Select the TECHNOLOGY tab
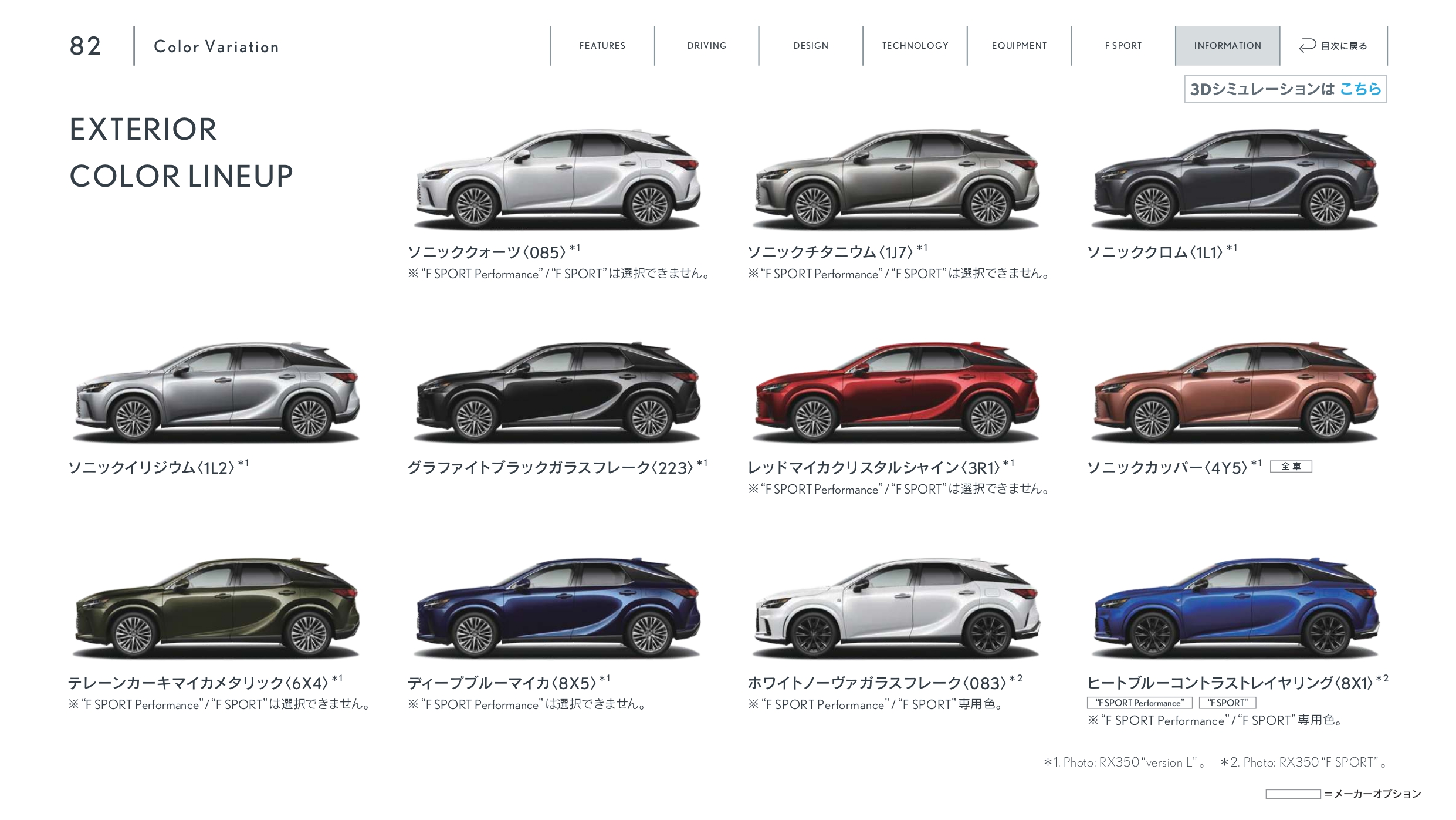1456x820 pixels. tap(915, 46)
